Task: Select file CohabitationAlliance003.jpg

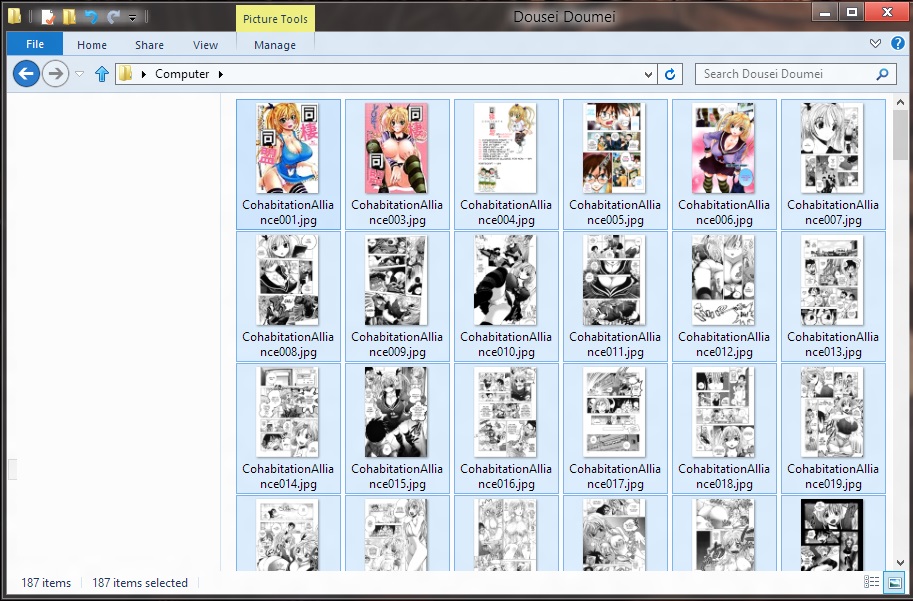Action: tap(397, 164)
